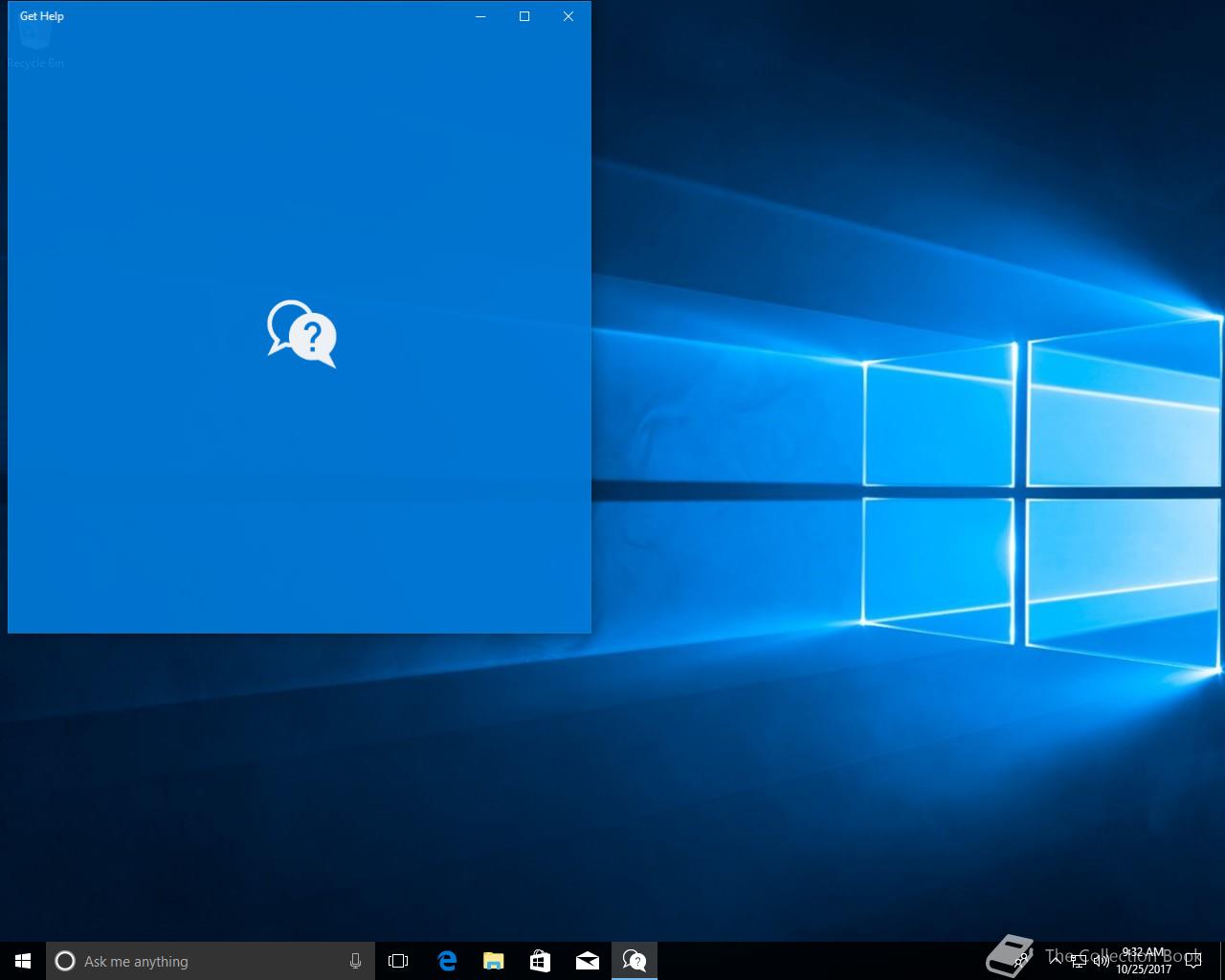This screenshot has height=980, width=1225.
Task: Minimize the Get Help window
Action: coord(480,16)
